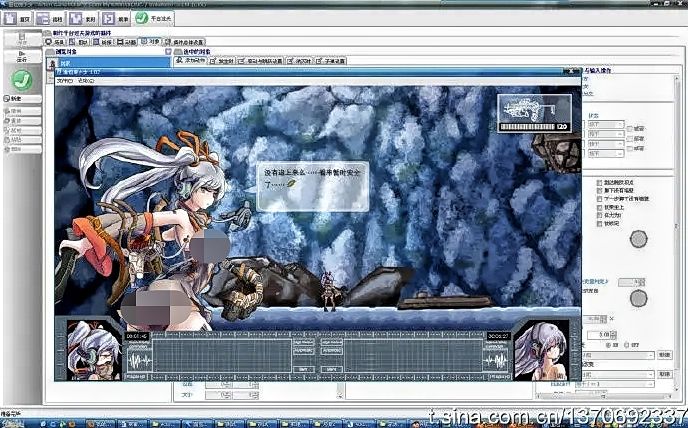Toggle the second checkbox in lower options list
The width and height of the screenshot is (688, 428).
point(599,191)
